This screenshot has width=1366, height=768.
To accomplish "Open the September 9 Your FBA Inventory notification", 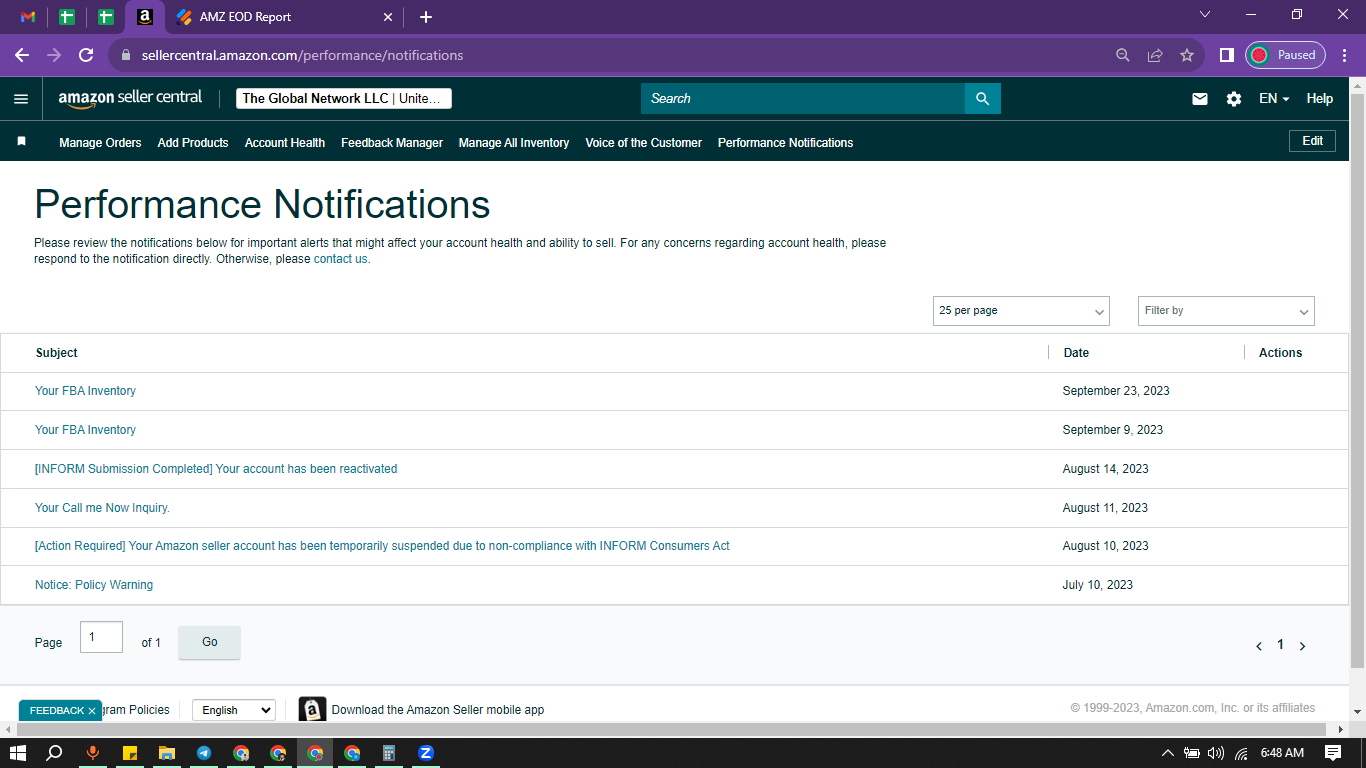I will pyautogui.click(x=85, y=430).
